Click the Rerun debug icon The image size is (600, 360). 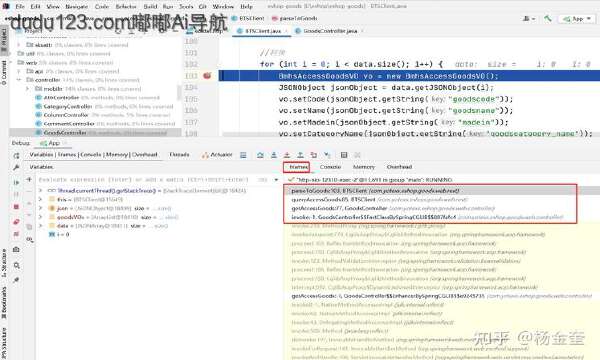pyautogui.click(x=16, y=156)
